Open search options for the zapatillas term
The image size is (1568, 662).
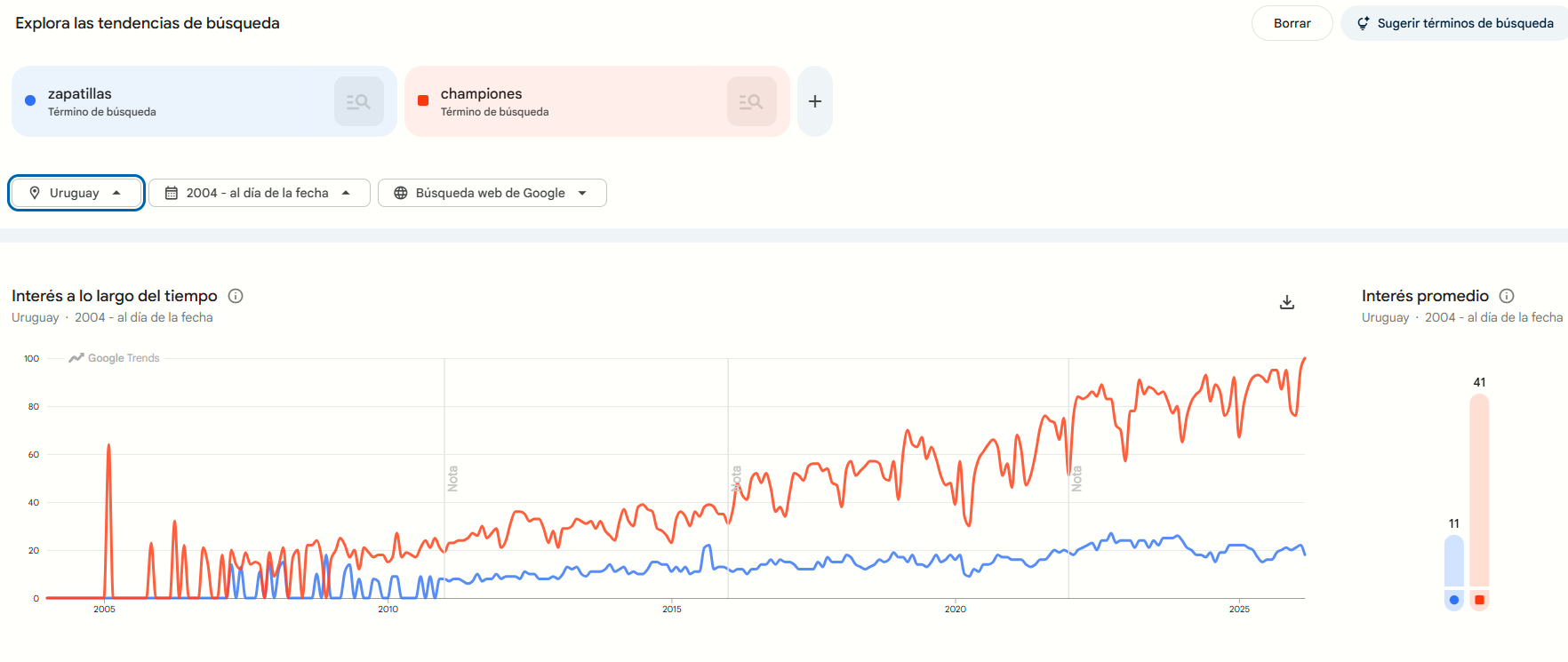tap(358, 100)
